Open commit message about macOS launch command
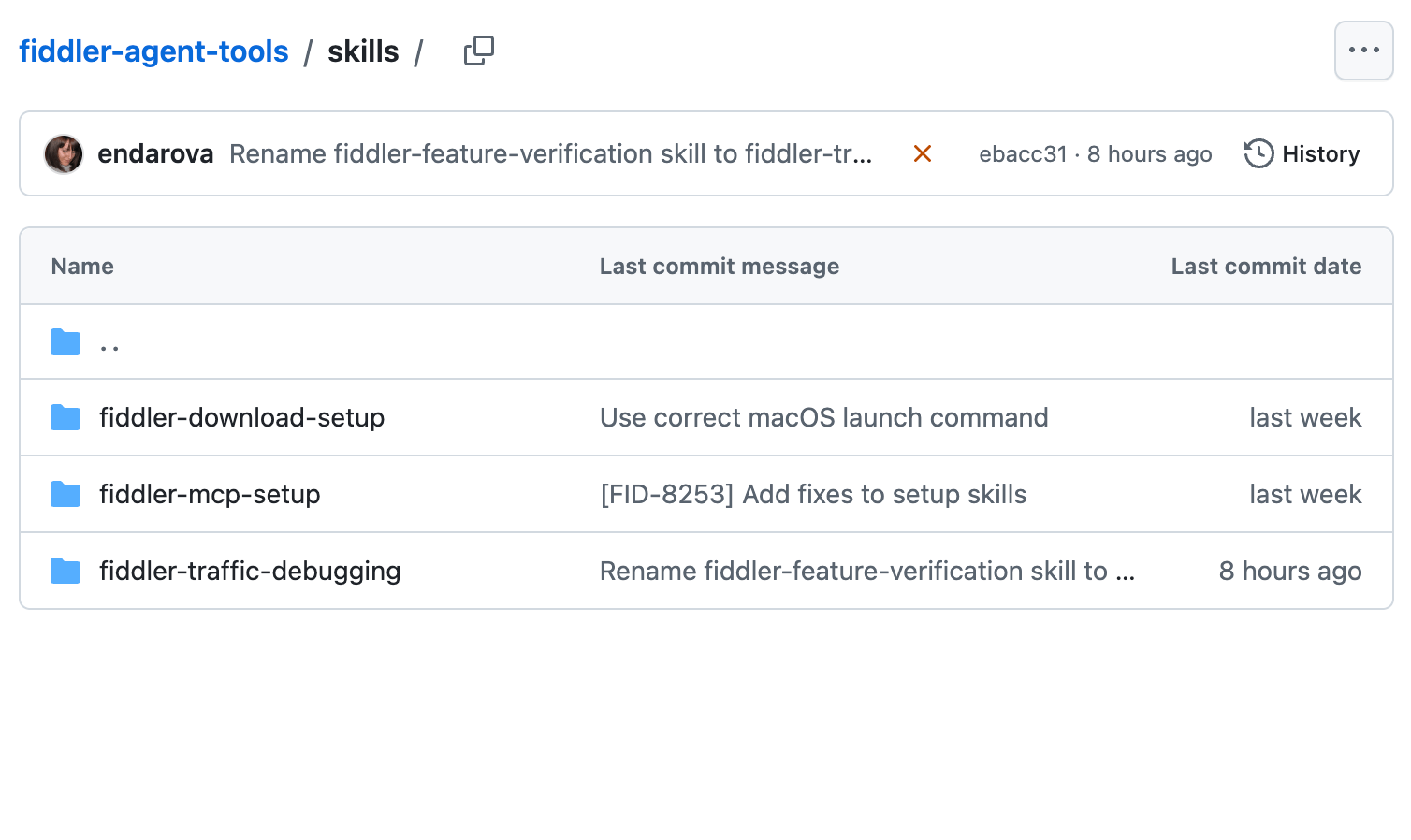The width and height of the screenshot is (1411, 840). [824, 417]
